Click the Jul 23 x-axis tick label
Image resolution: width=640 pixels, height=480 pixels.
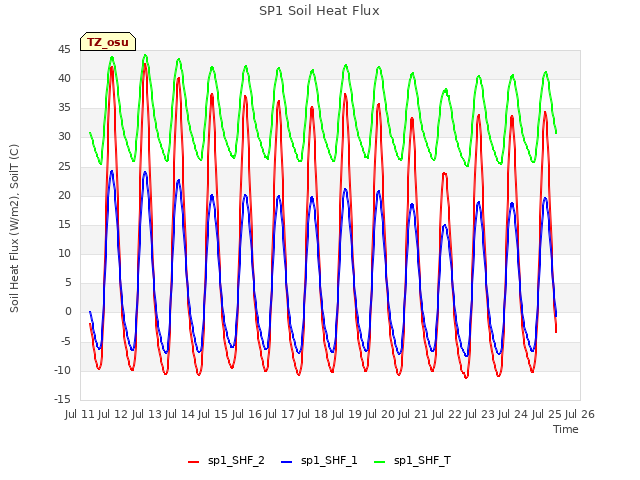click(480, 414)
